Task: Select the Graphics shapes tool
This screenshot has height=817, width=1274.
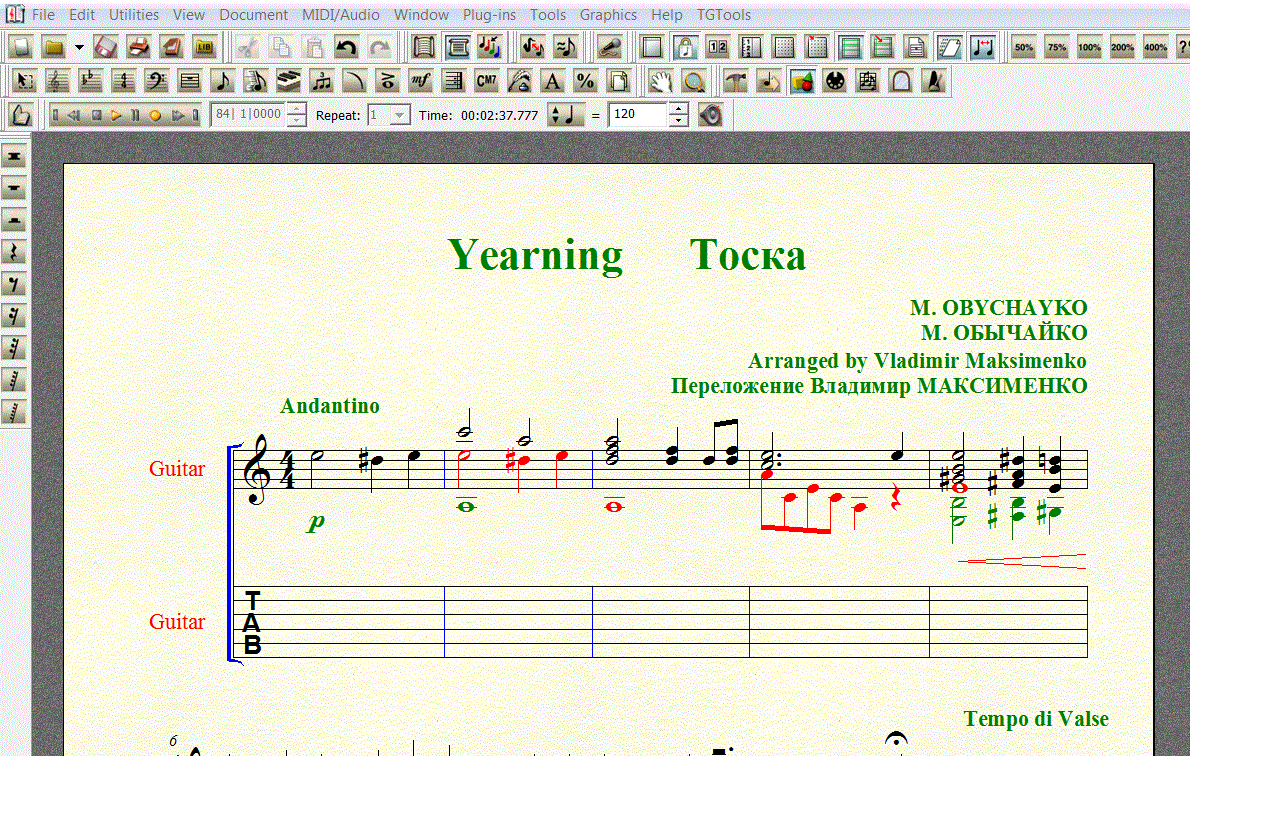Action: click(x=801, y=81)
